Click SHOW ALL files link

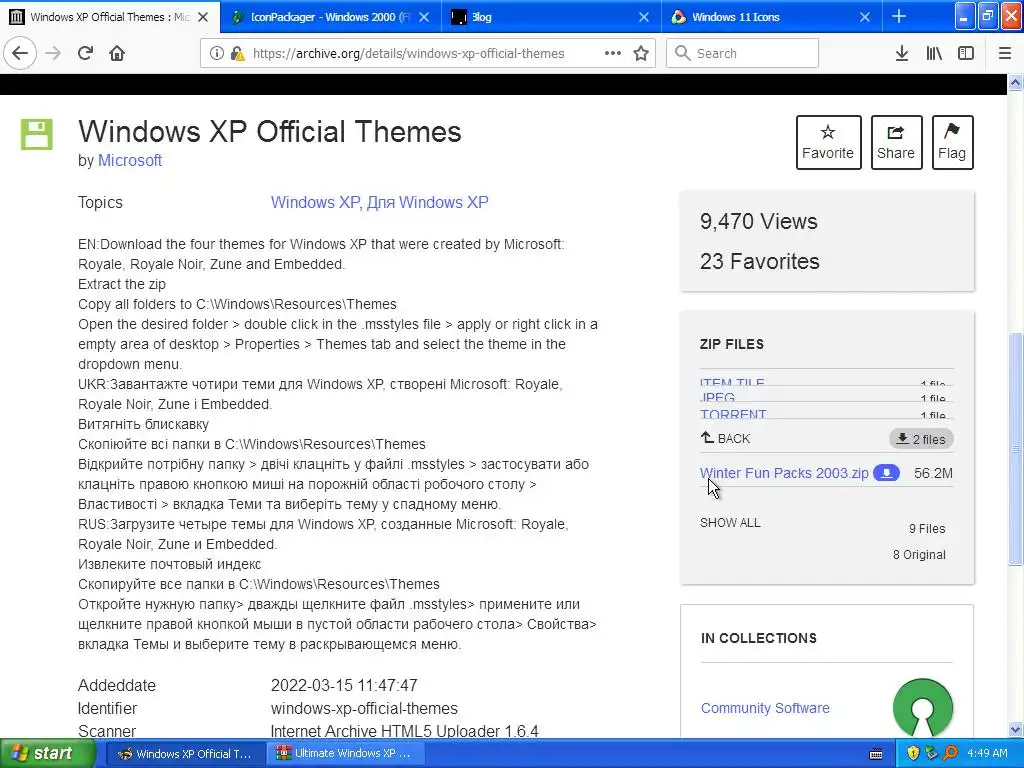[730, 522]
